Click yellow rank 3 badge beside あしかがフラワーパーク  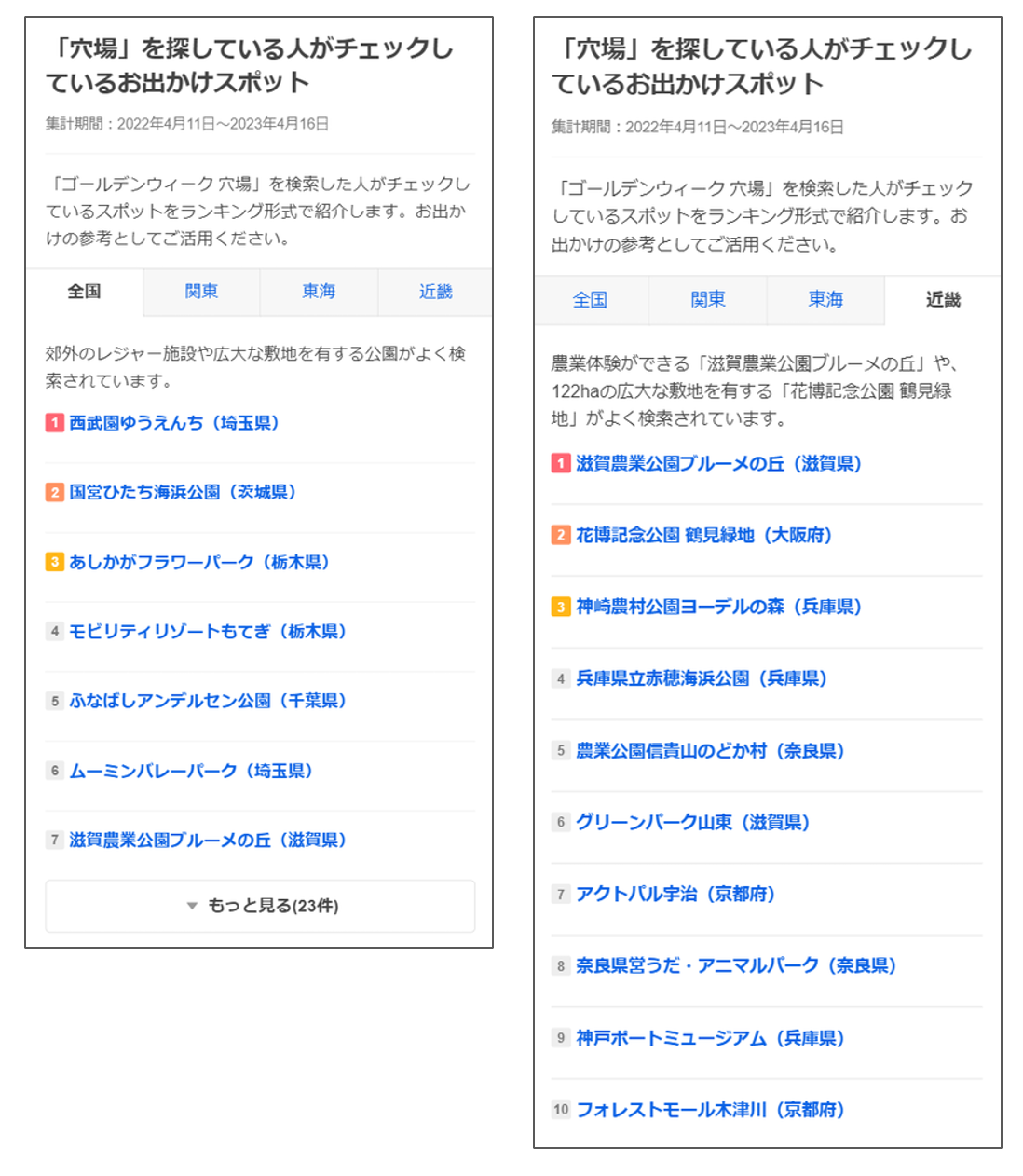(x=55, y=562)
